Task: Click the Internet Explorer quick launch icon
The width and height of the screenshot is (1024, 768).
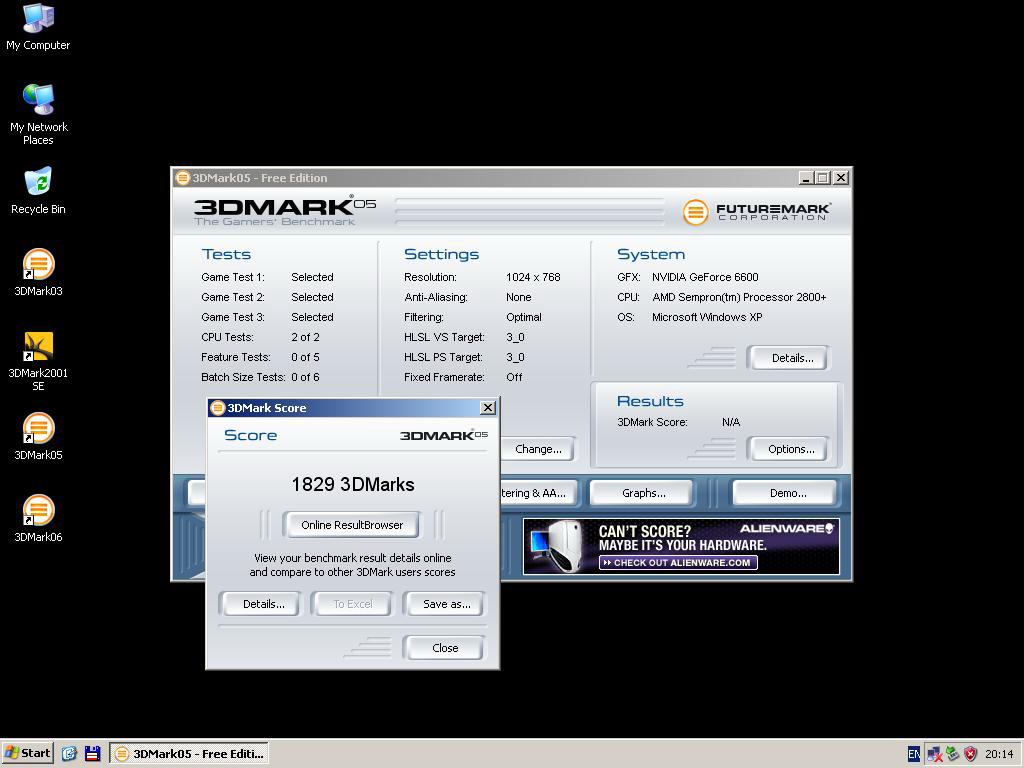Action: point(69,754)
